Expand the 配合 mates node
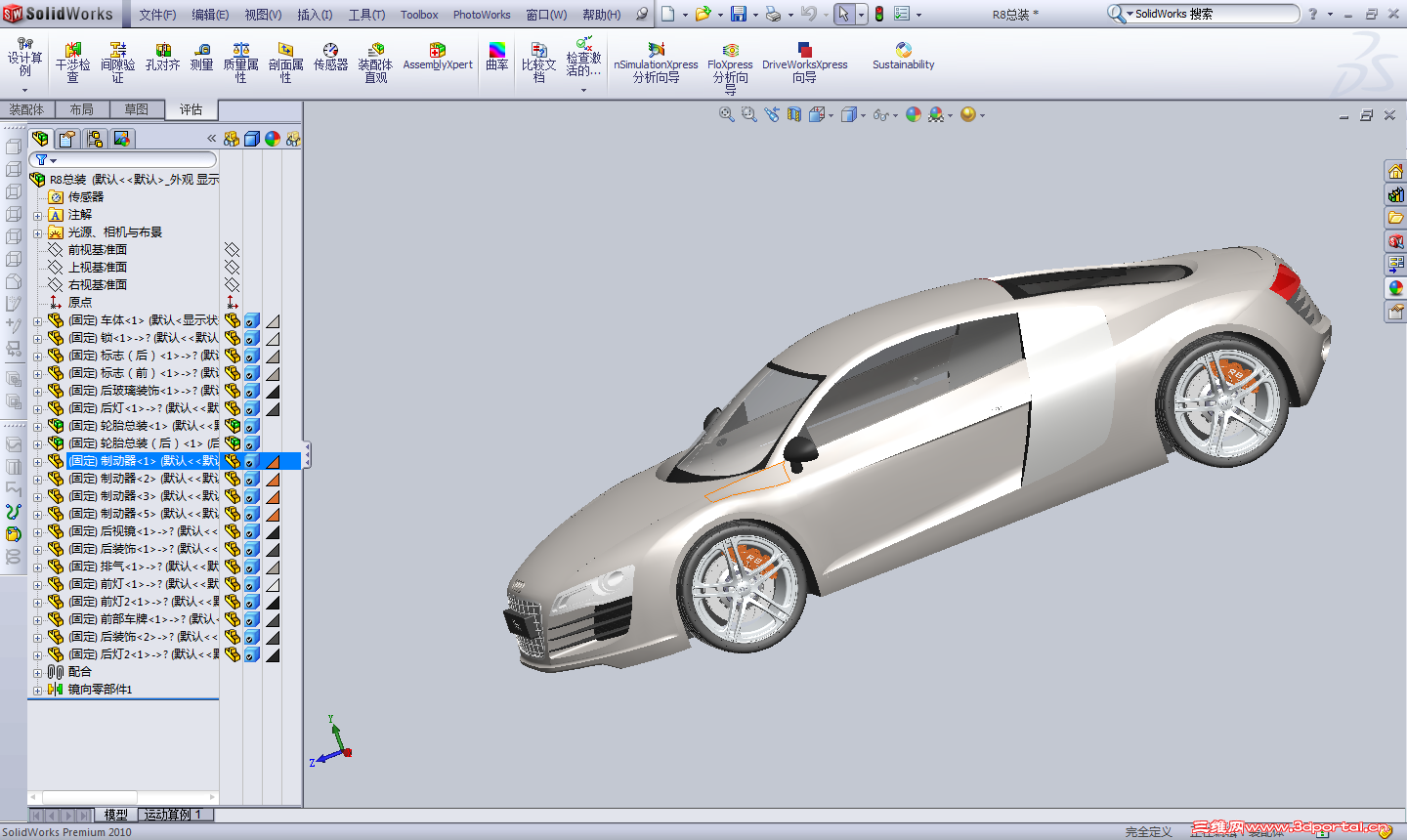The image size is (1407, 840). click(38, 672)
